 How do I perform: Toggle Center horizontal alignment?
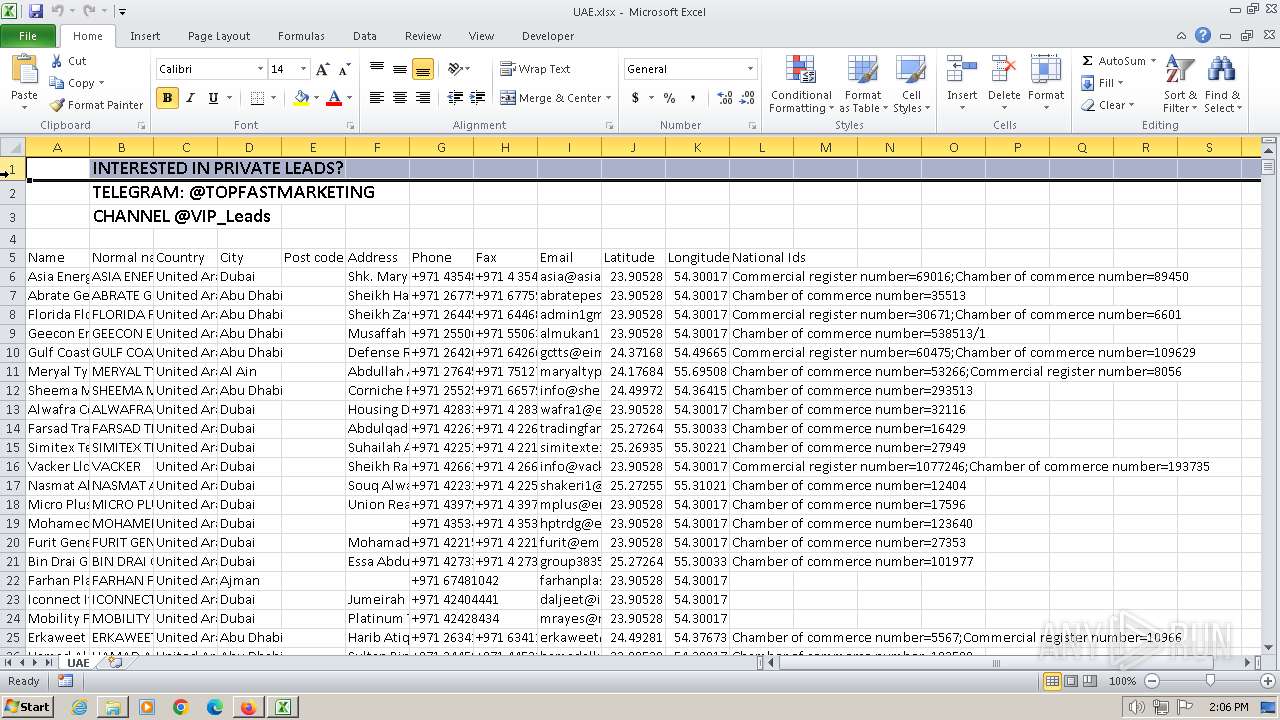(400, 98)
